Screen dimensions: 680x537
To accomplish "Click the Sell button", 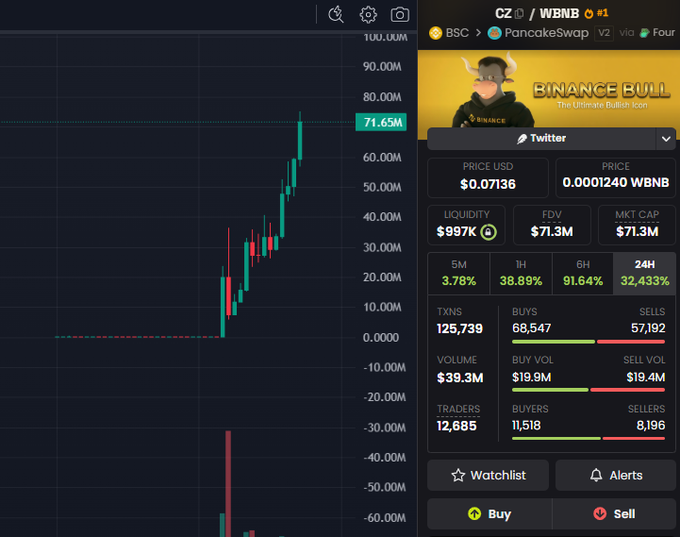I will (x=614, y=514).
